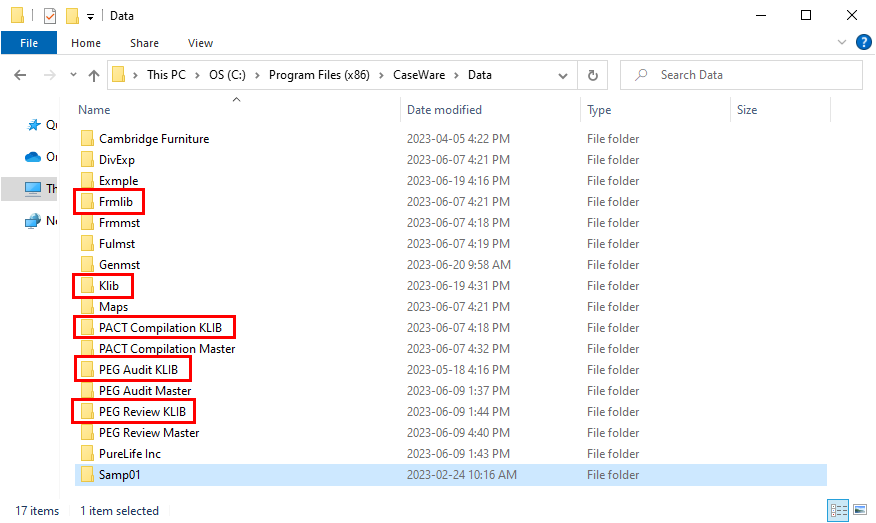The width and height of the screenshot is (876, 523).
Task: Click the Properties quick access toolbar icon
Action: coord(50,16)
